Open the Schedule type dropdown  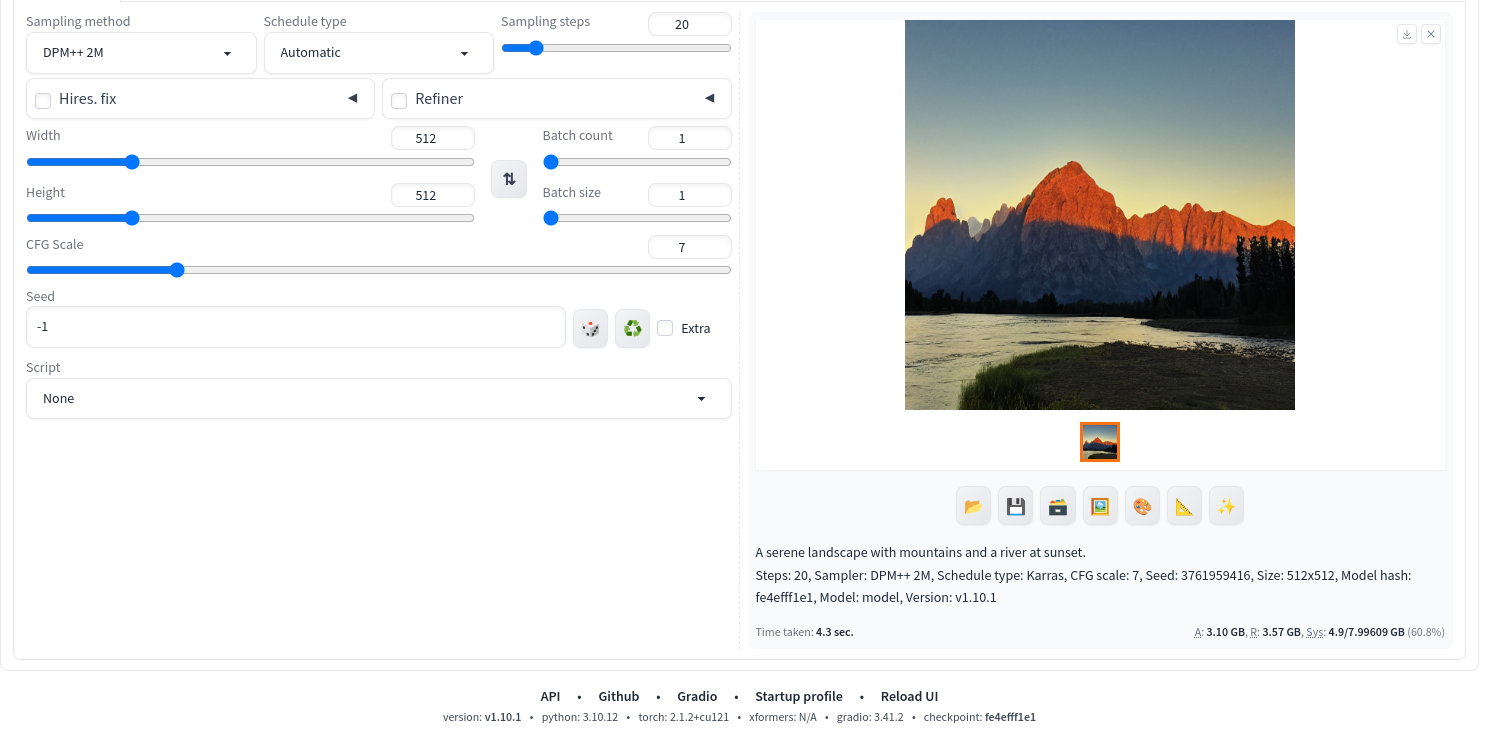[x=378, y=53]
